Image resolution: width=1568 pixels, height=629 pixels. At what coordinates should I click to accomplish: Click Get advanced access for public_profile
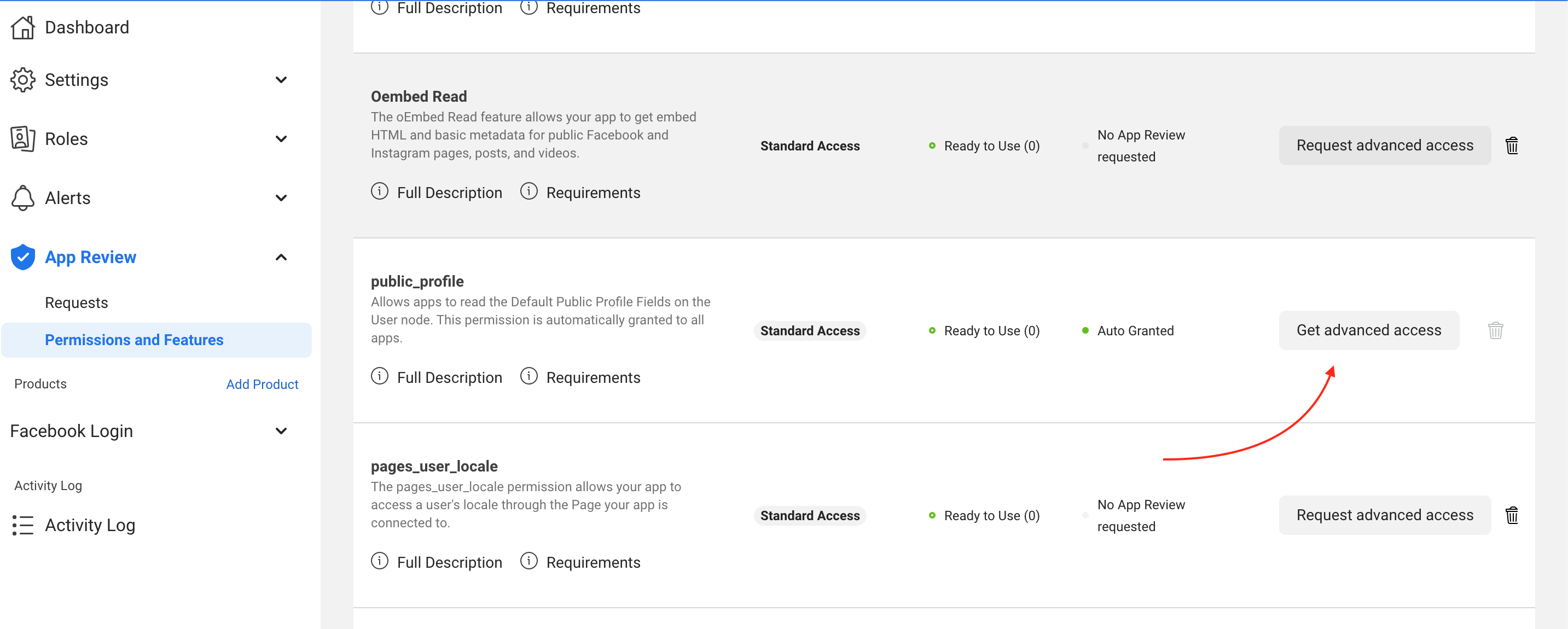click(1369, 330)
